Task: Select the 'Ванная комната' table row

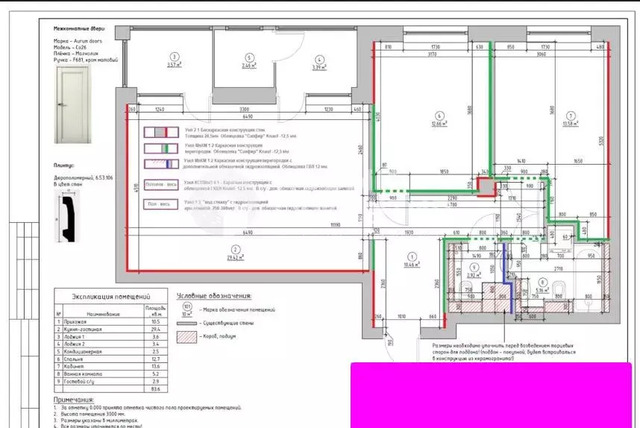Action: (x=111, y=374)
